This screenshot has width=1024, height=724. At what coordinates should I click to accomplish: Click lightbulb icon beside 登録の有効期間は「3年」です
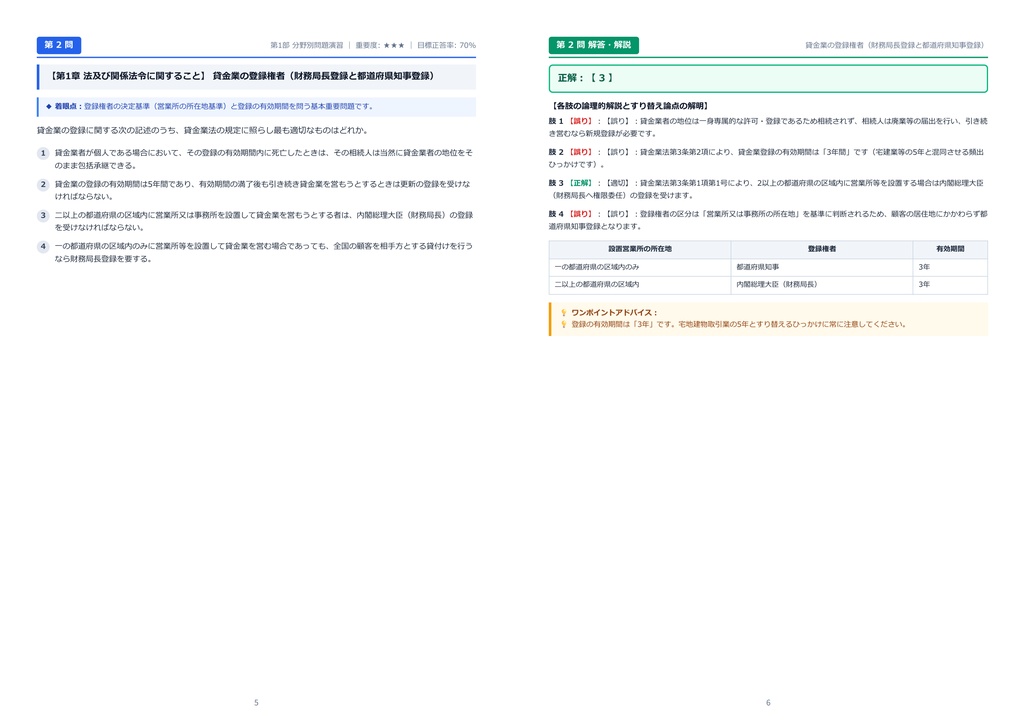[x=564, y=324]
